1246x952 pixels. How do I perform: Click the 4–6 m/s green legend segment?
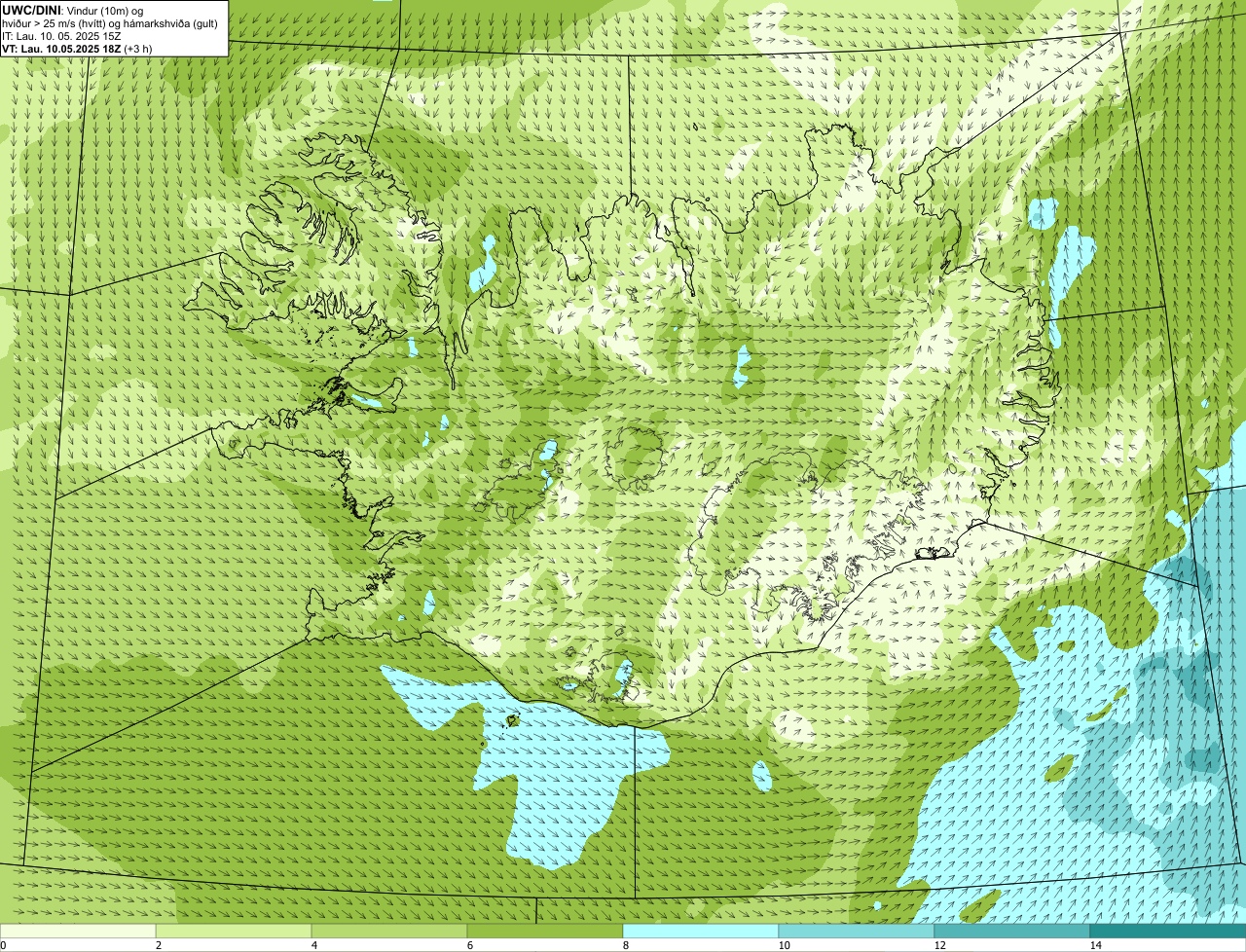click(x=389, y=931)
